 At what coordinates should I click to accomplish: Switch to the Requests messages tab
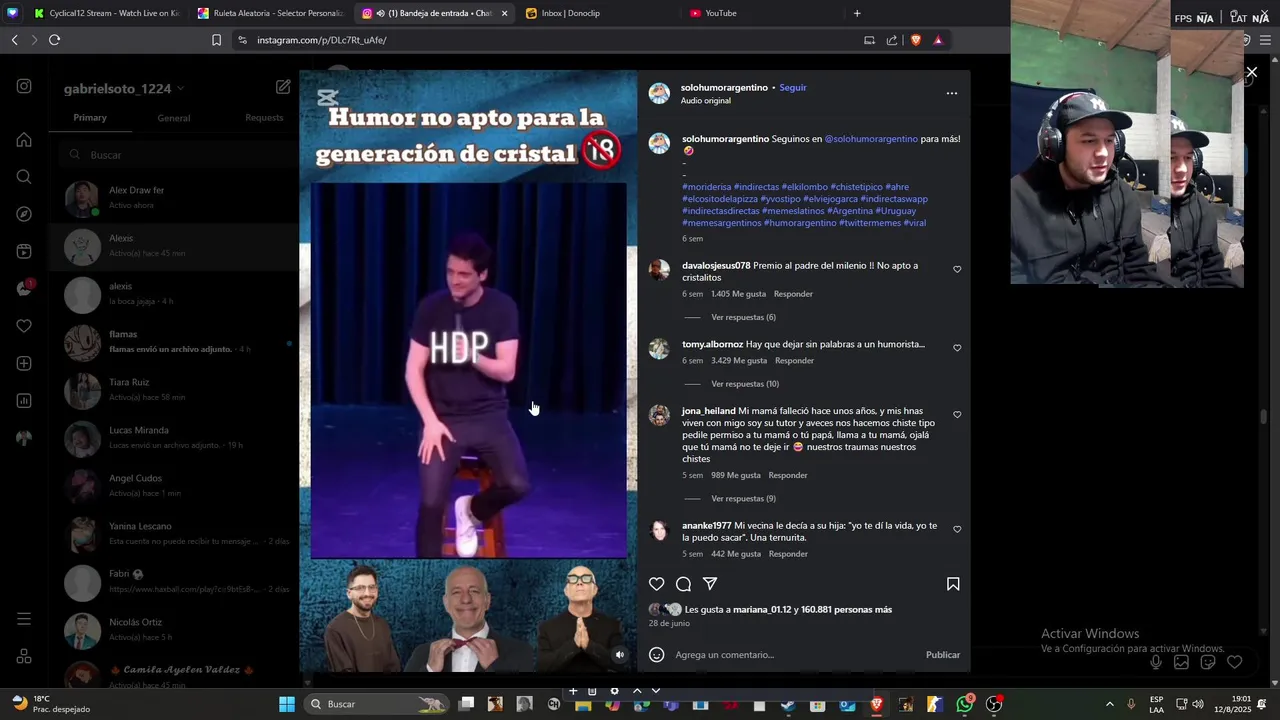click(x=264, y=118)
